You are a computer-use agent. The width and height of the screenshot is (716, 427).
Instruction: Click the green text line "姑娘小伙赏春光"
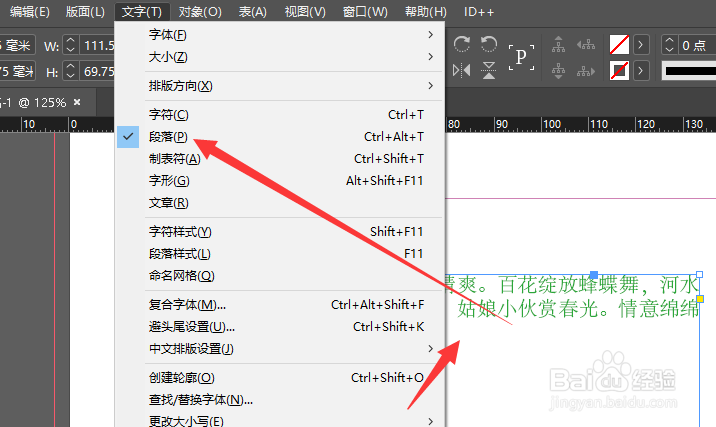528,309
